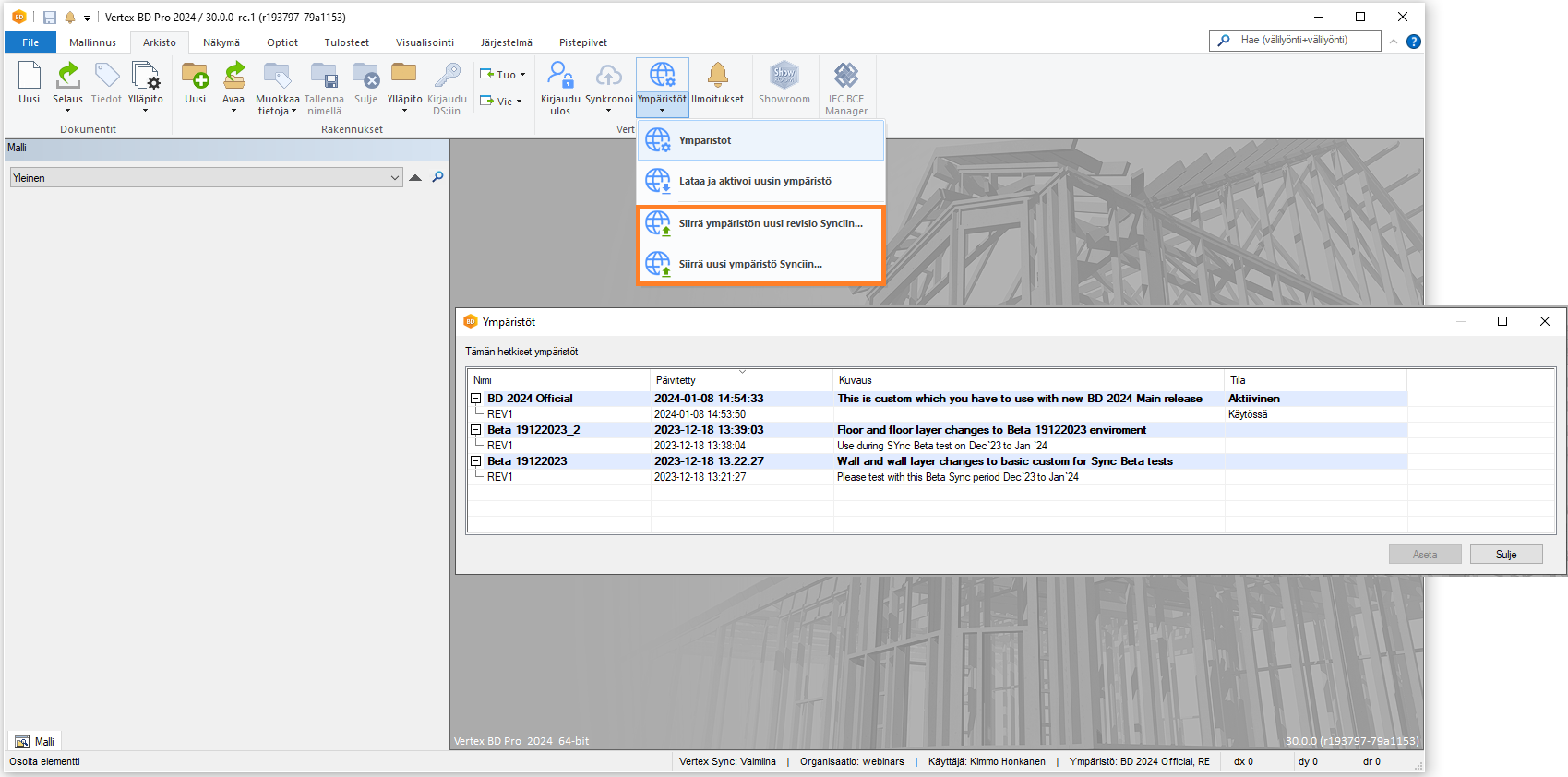
Task: Open the Selaus browse documents icon
Action: 67,77
